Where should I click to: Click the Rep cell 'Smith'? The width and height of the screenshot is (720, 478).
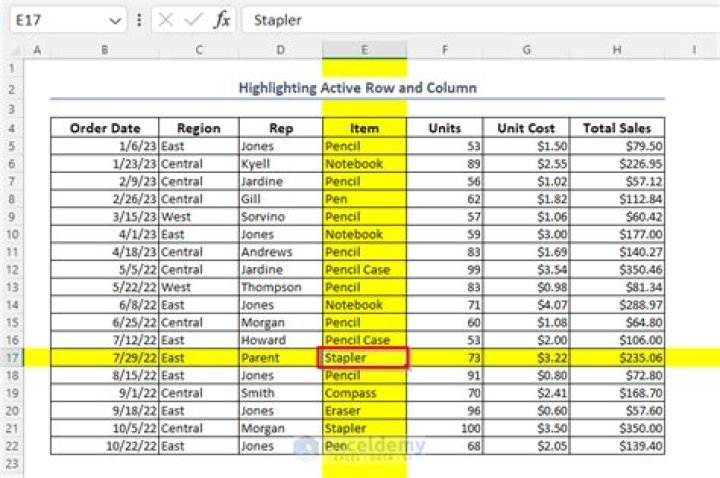point(281,393)
